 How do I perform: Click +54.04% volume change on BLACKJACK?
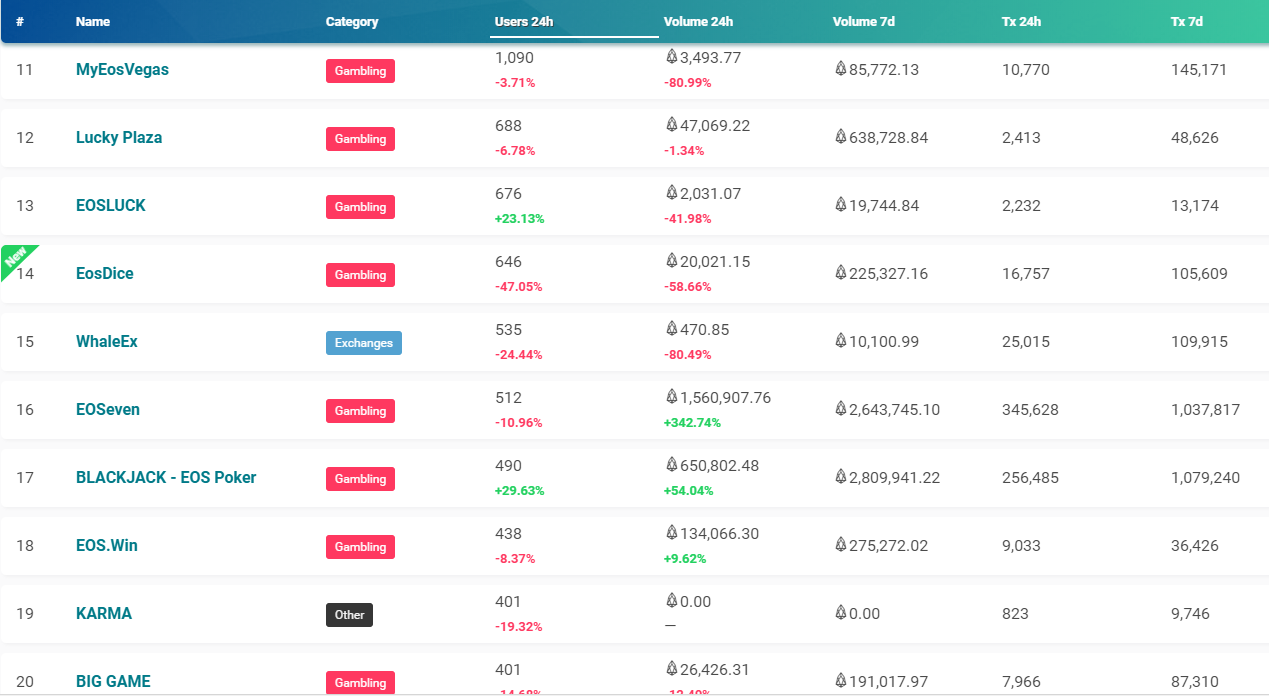tap(688, 491)
